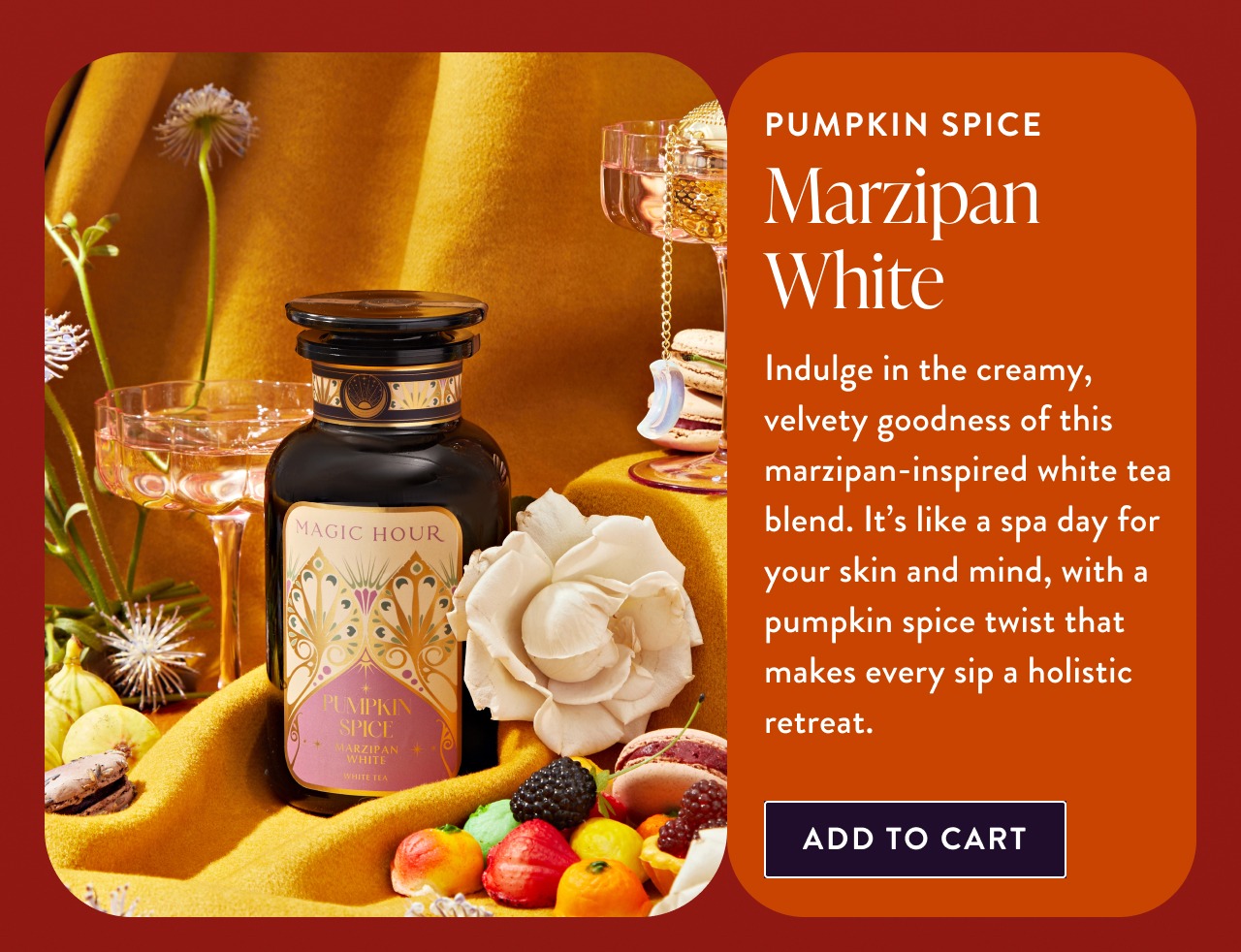
Task: Click the MAGIC HOUR text on jar label
Action: click(x=368, y=531)
